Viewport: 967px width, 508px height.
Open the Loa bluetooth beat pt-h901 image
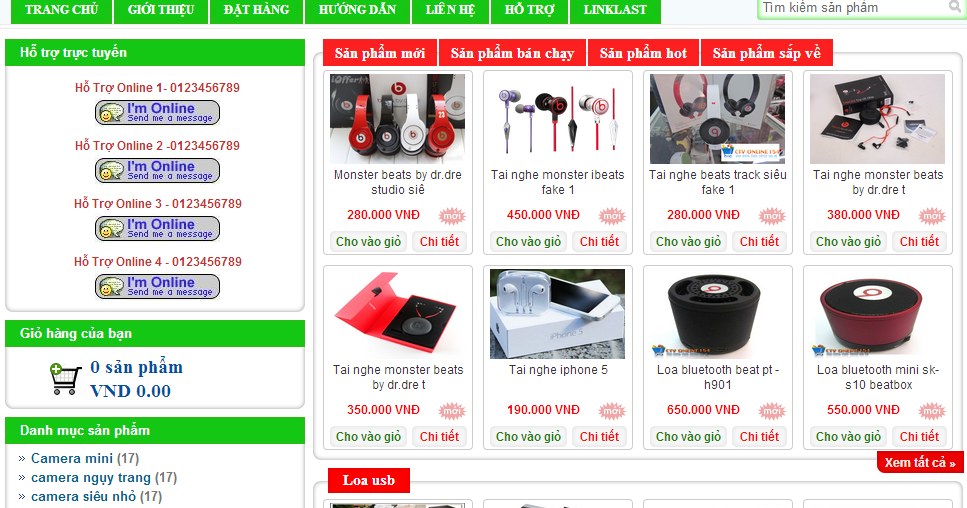(x=718, y=314)
